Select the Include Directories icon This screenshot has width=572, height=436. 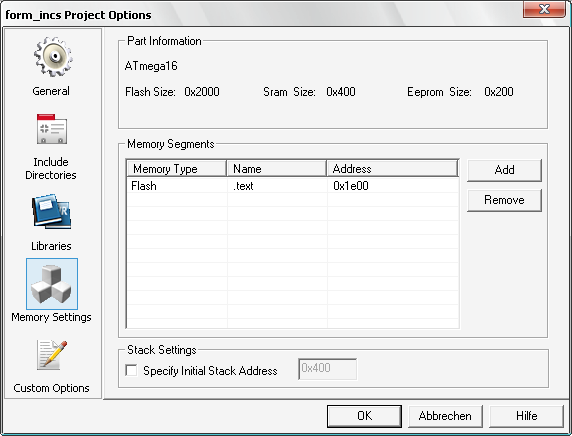click(51, 129)
